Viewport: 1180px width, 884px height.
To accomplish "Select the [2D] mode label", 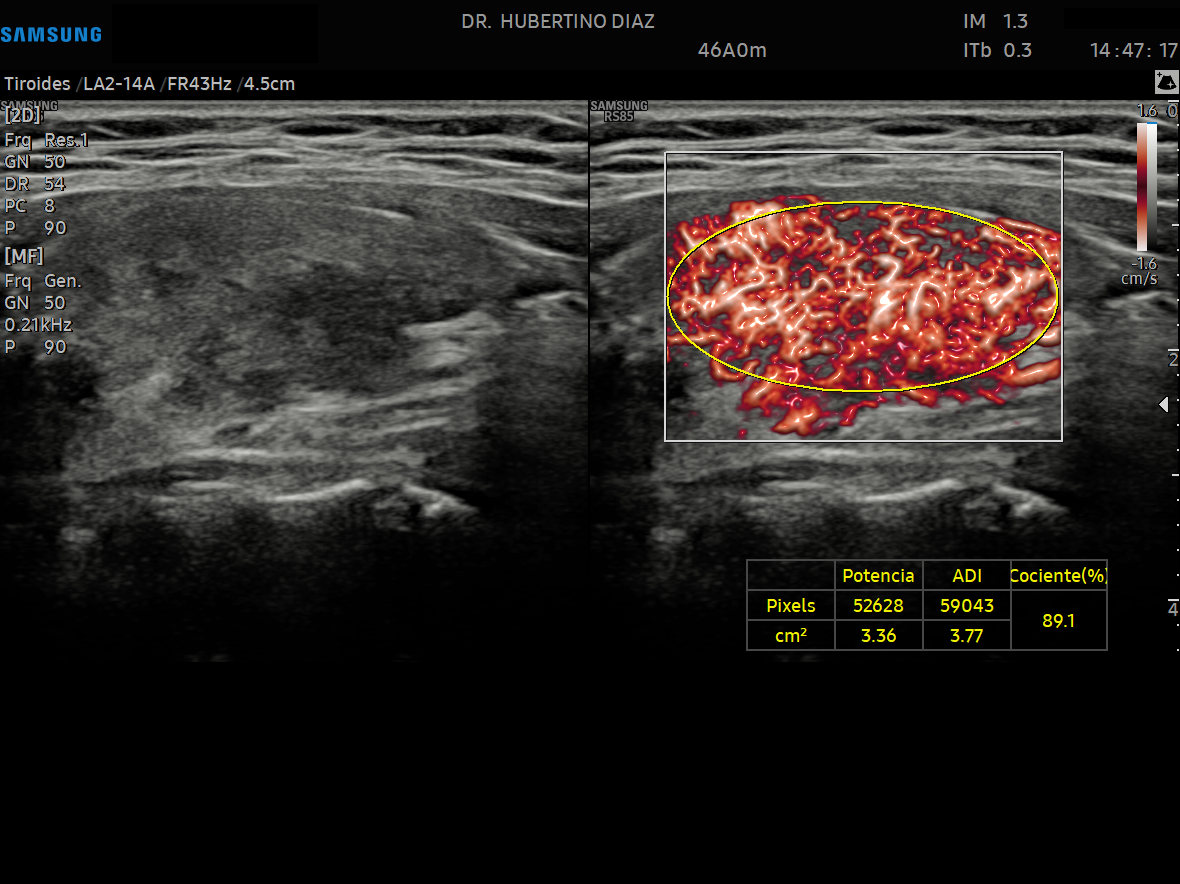I will (23, 116).
